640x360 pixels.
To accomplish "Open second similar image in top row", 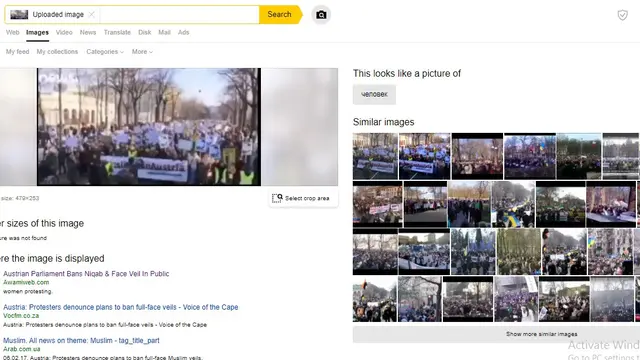I will point(424,156).
